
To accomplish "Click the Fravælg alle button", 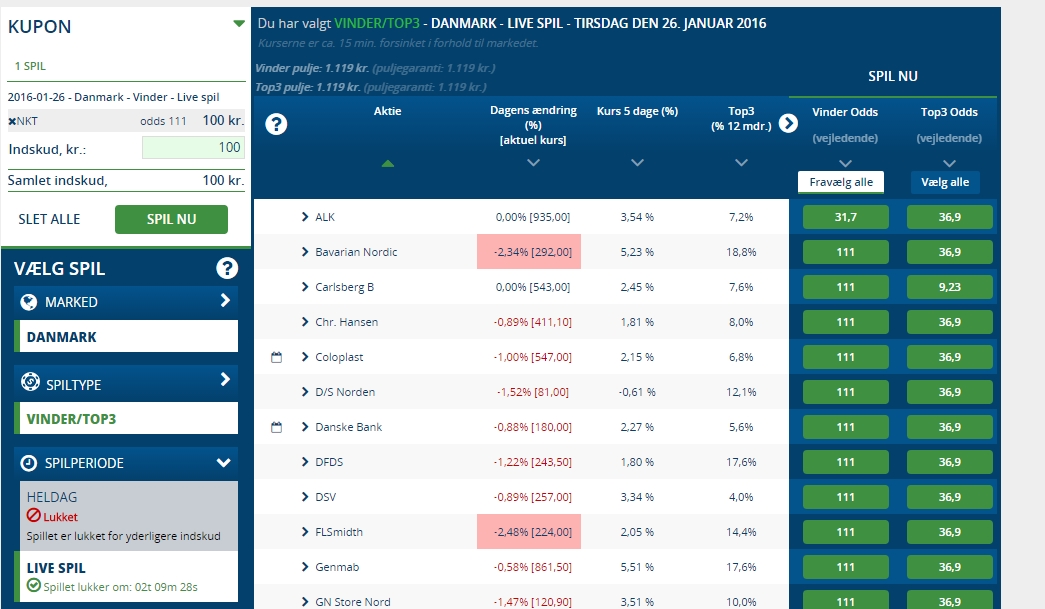I will [x=841, y=183].
